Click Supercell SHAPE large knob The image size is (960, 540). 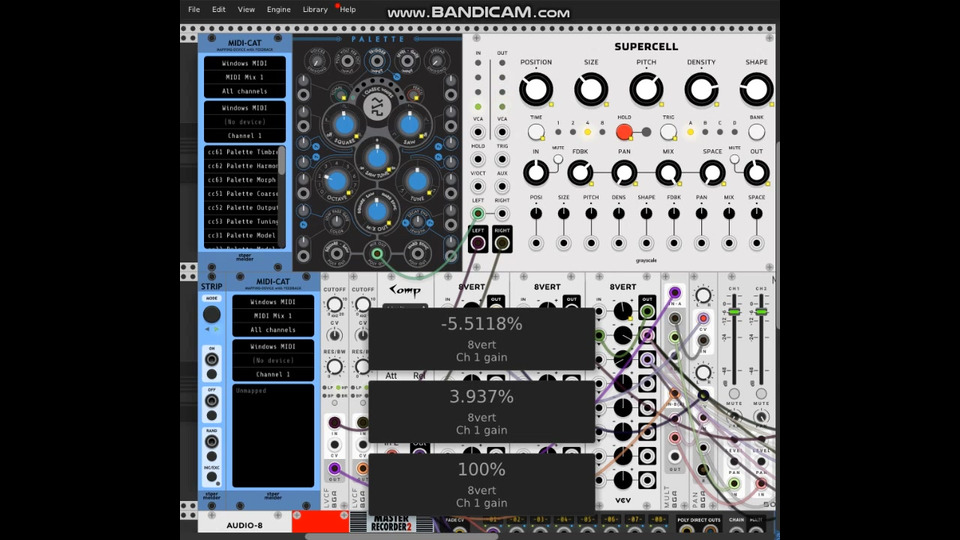(756, 89)
